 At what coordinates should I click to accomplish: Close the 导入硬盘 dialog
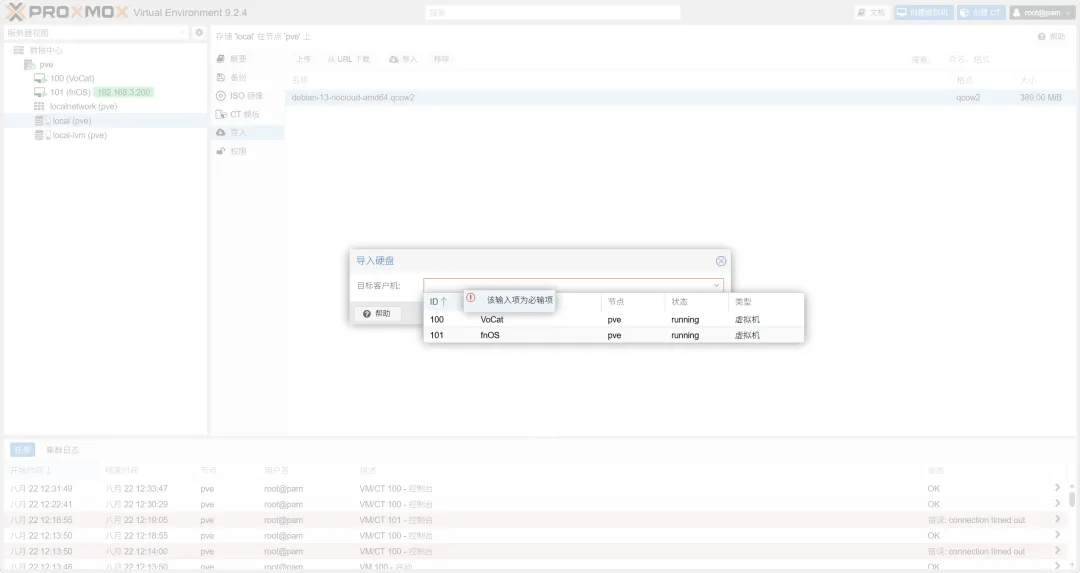point(720,261)
